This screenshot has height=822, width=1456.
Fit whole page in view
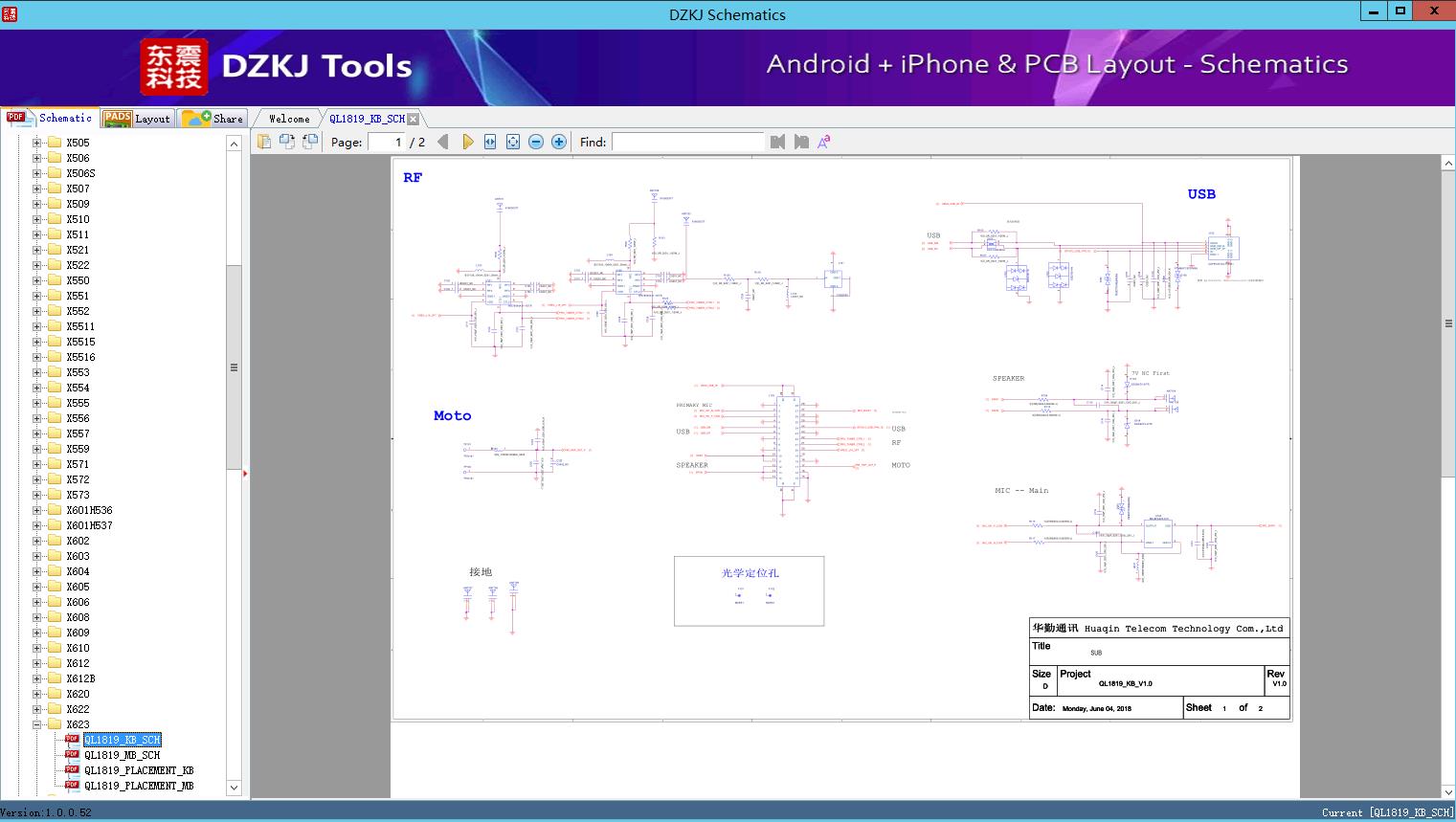[513, 142]
